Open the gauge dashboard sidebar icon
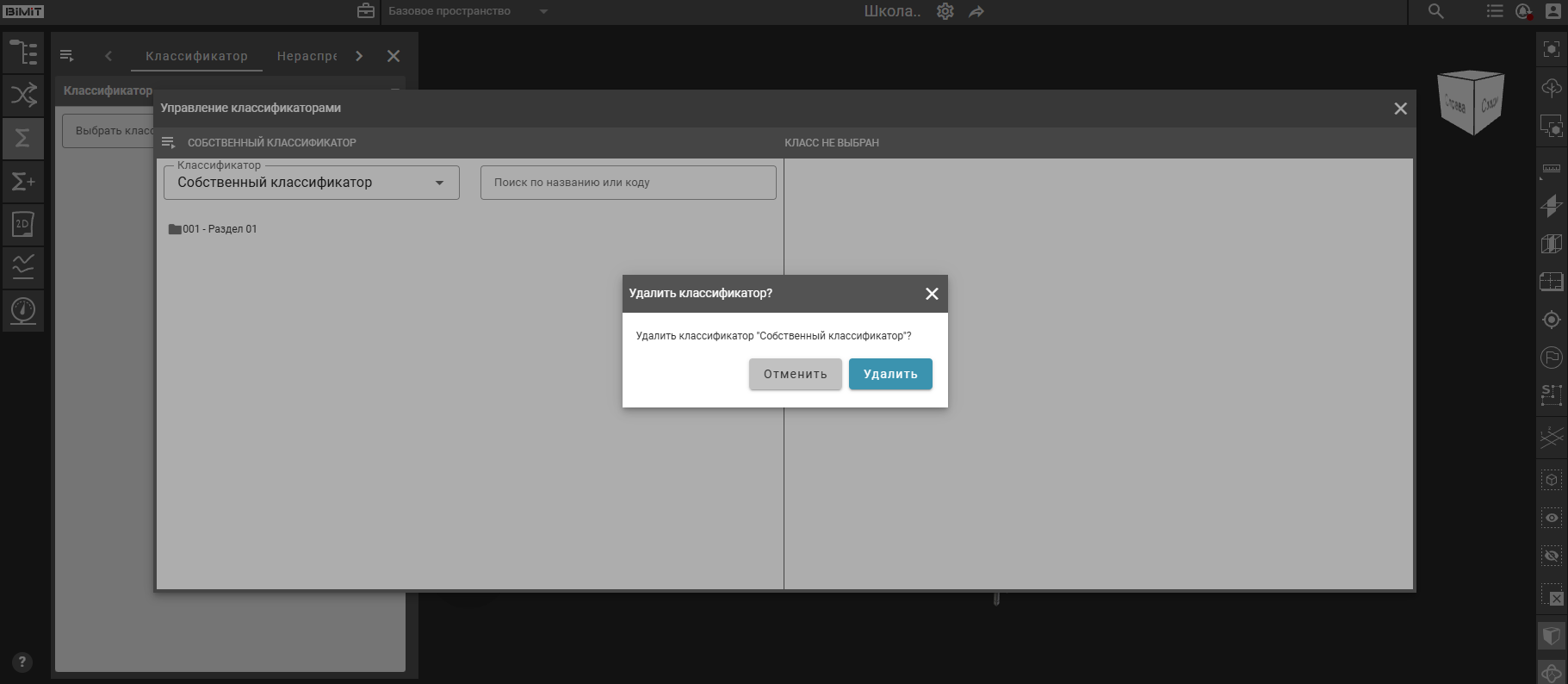 (x=23, y=310)
